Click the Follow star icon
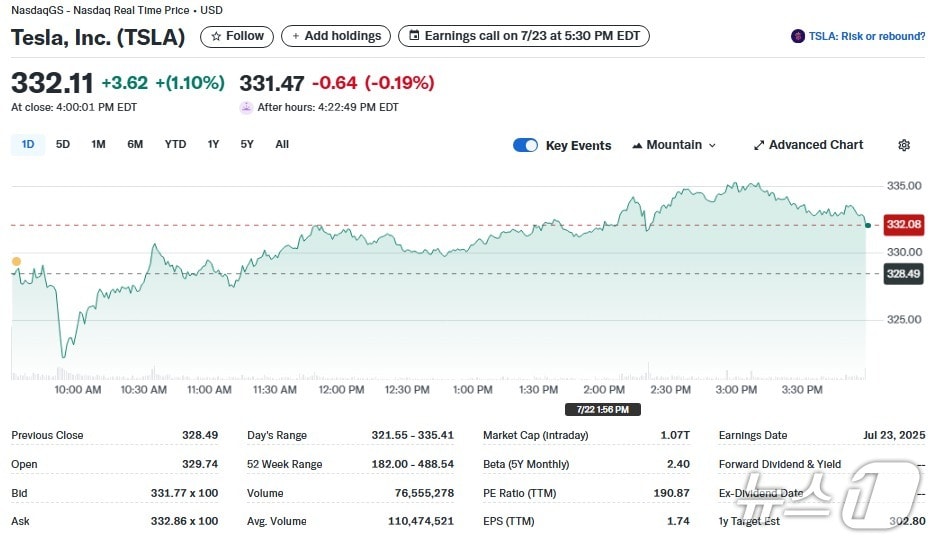 216,36
